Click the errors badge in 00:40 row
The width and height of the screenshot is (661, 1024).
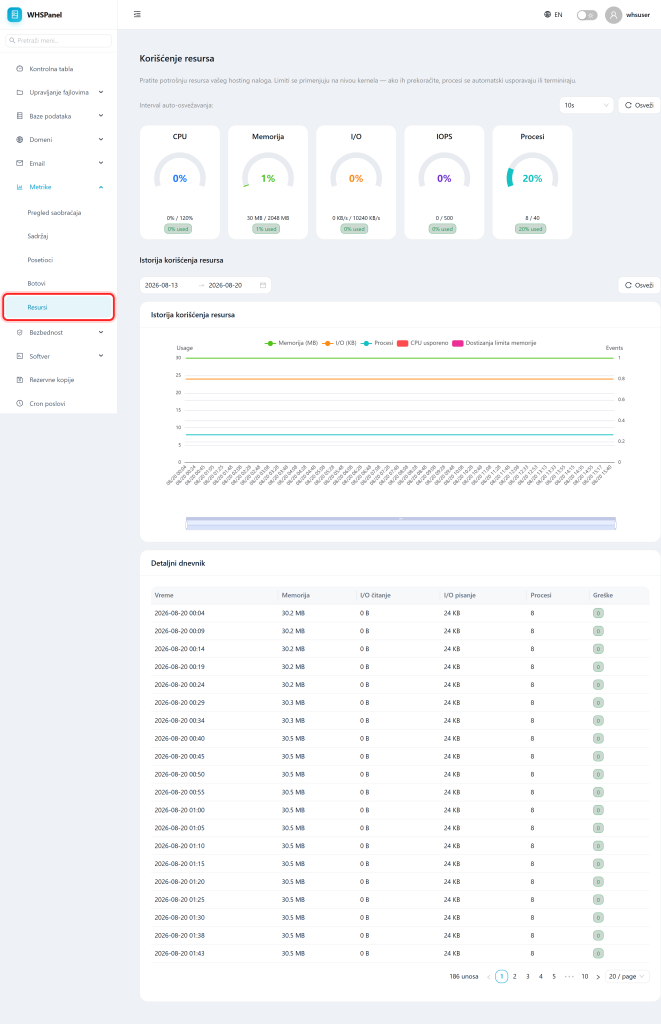pos(598,739)
